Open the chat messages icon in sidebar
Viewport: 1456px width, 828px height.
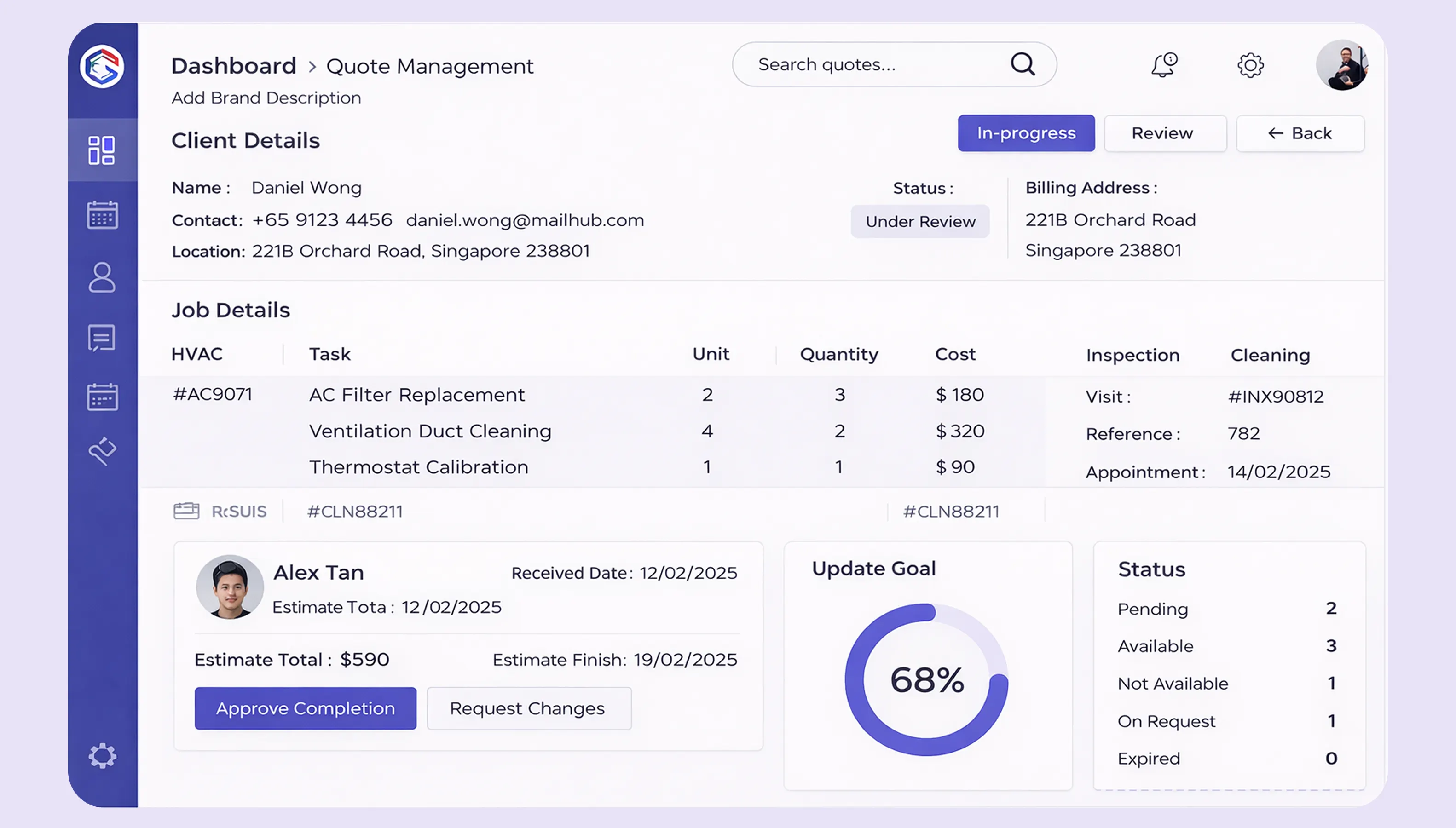[x=102, y=338]
